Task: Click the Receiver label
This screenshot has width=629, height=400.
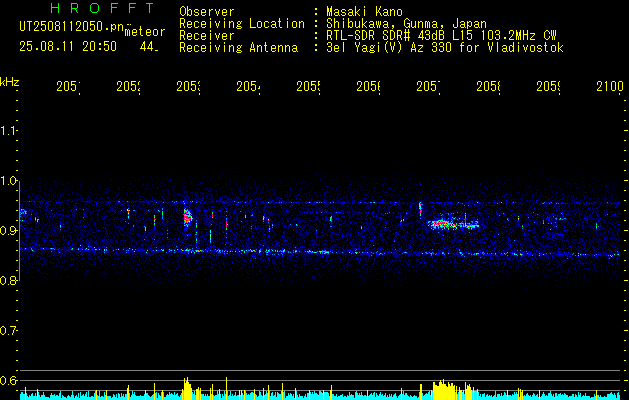Action: tap(207, 36)
